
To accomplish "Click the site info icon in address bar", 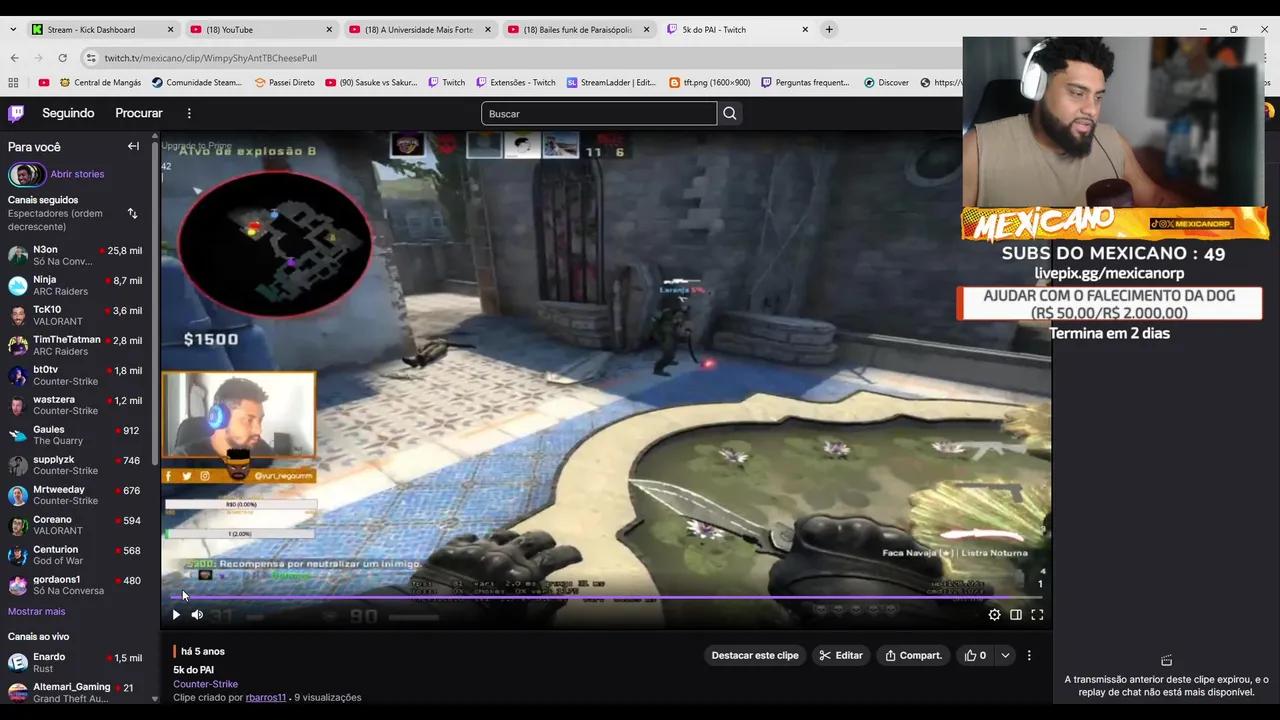I will click(91, 58).
